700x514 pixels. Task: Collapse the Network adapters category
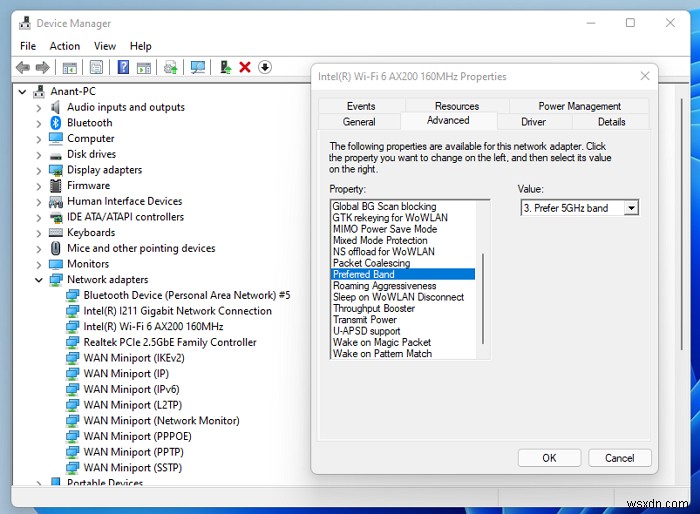39,280
